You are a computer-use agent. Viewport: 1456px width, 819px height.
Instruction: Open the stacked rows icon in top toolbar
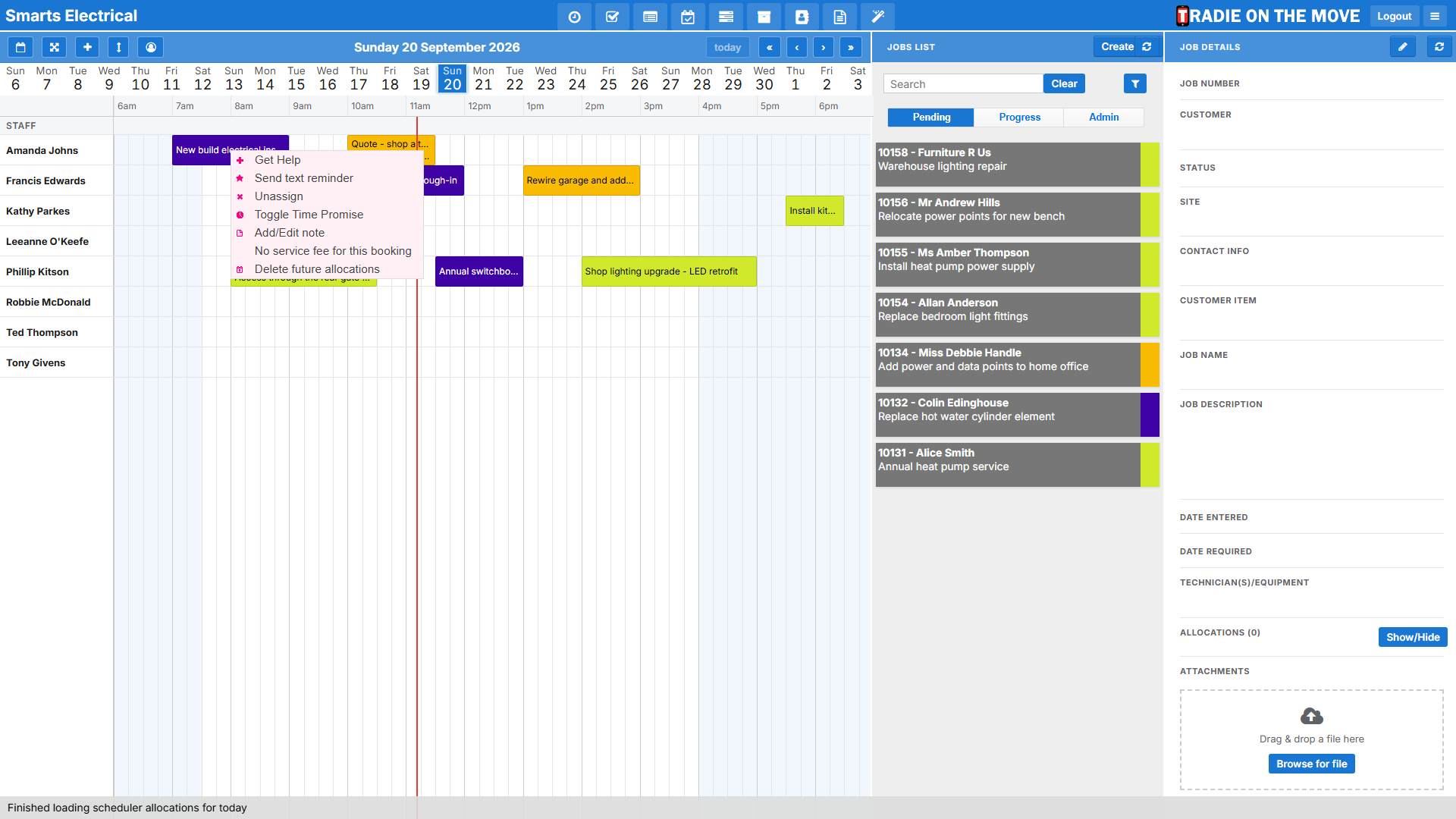(726, 17)
